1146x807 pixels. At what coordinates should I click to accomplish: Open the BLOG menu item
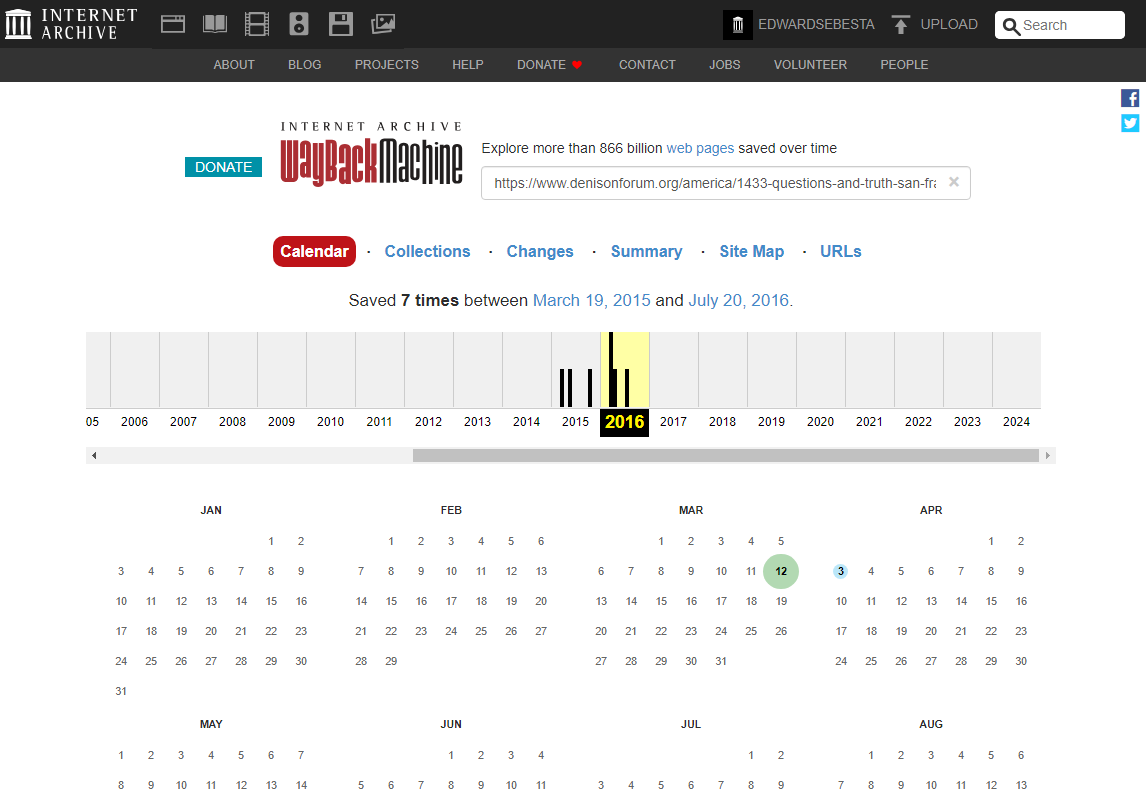(x=305, y=65)
